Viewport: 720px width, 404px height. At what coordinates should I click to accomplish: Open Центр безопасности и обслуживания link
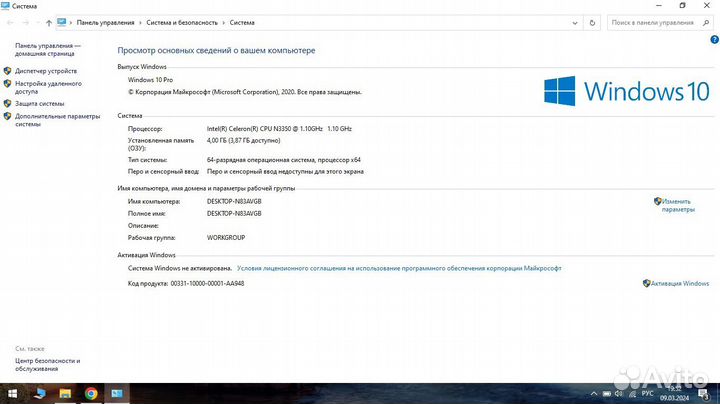47,365
